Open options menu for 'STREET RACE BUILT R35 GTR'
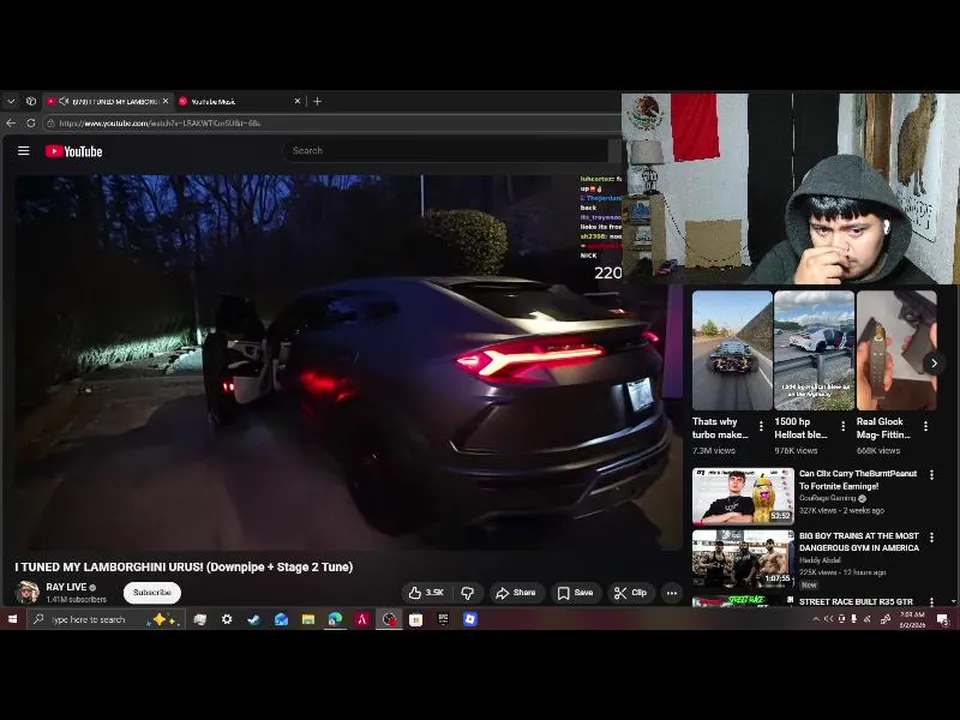Screen dimensions: 960x720 (932, 602)
